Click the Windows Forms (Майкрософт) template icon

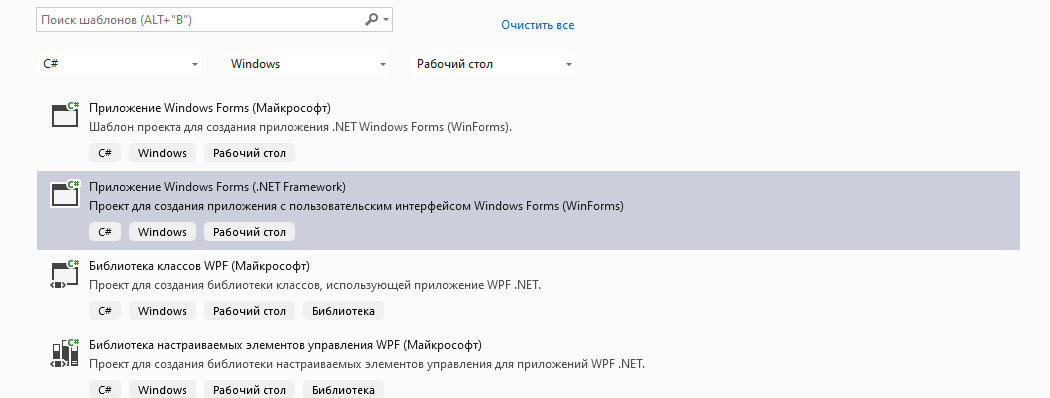pos(66,115)
